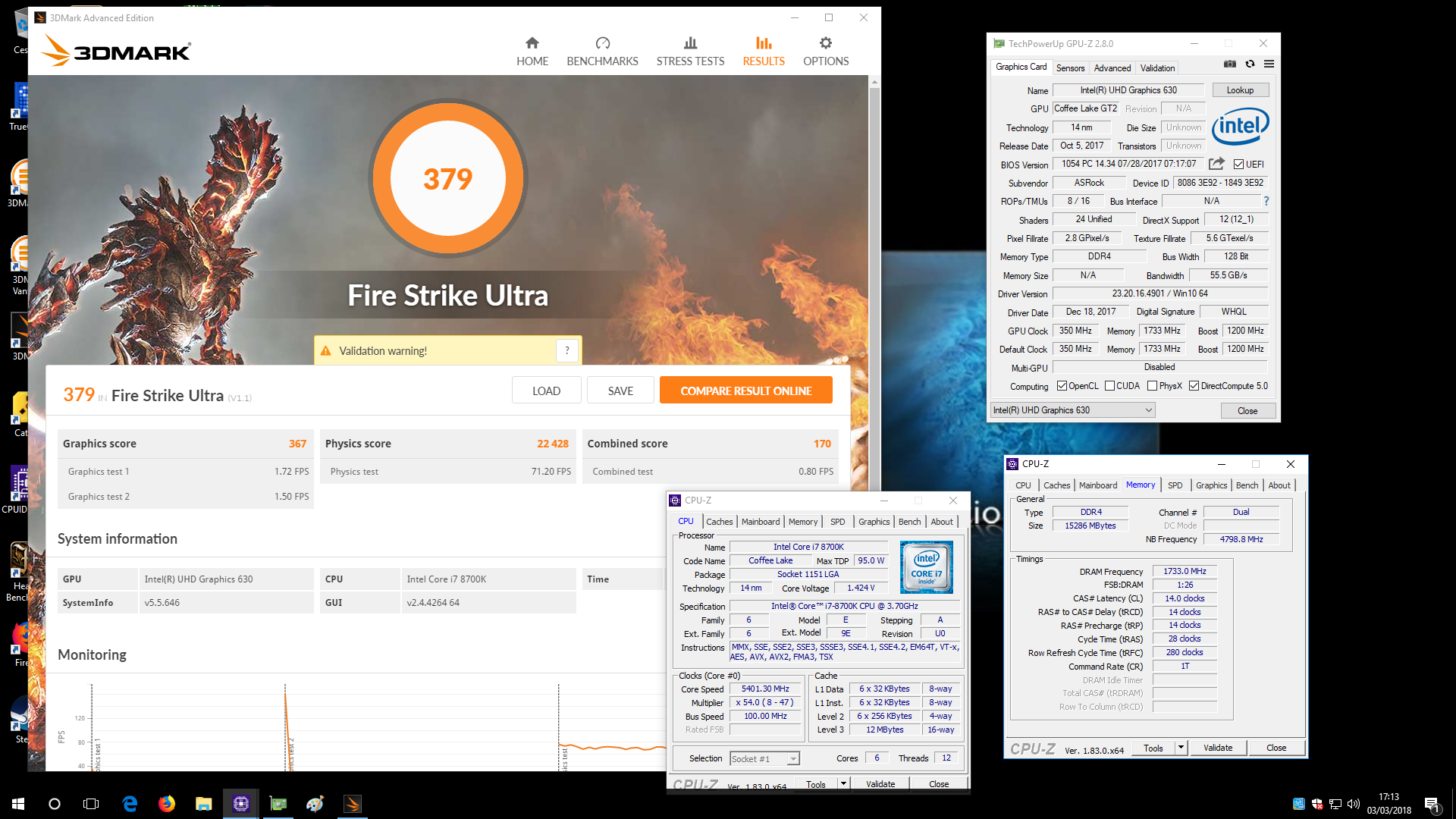This screenshot has width=1456, height=819.
Task: Launch Microsoft Edge from the taskbar
Action: (x=130, y=804)
